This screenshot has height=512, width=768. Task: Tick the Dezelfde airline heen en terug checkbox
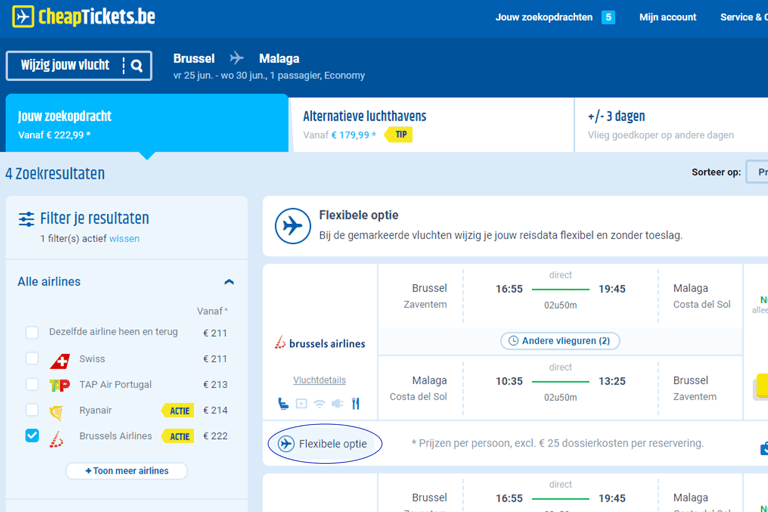pos(32,332)
